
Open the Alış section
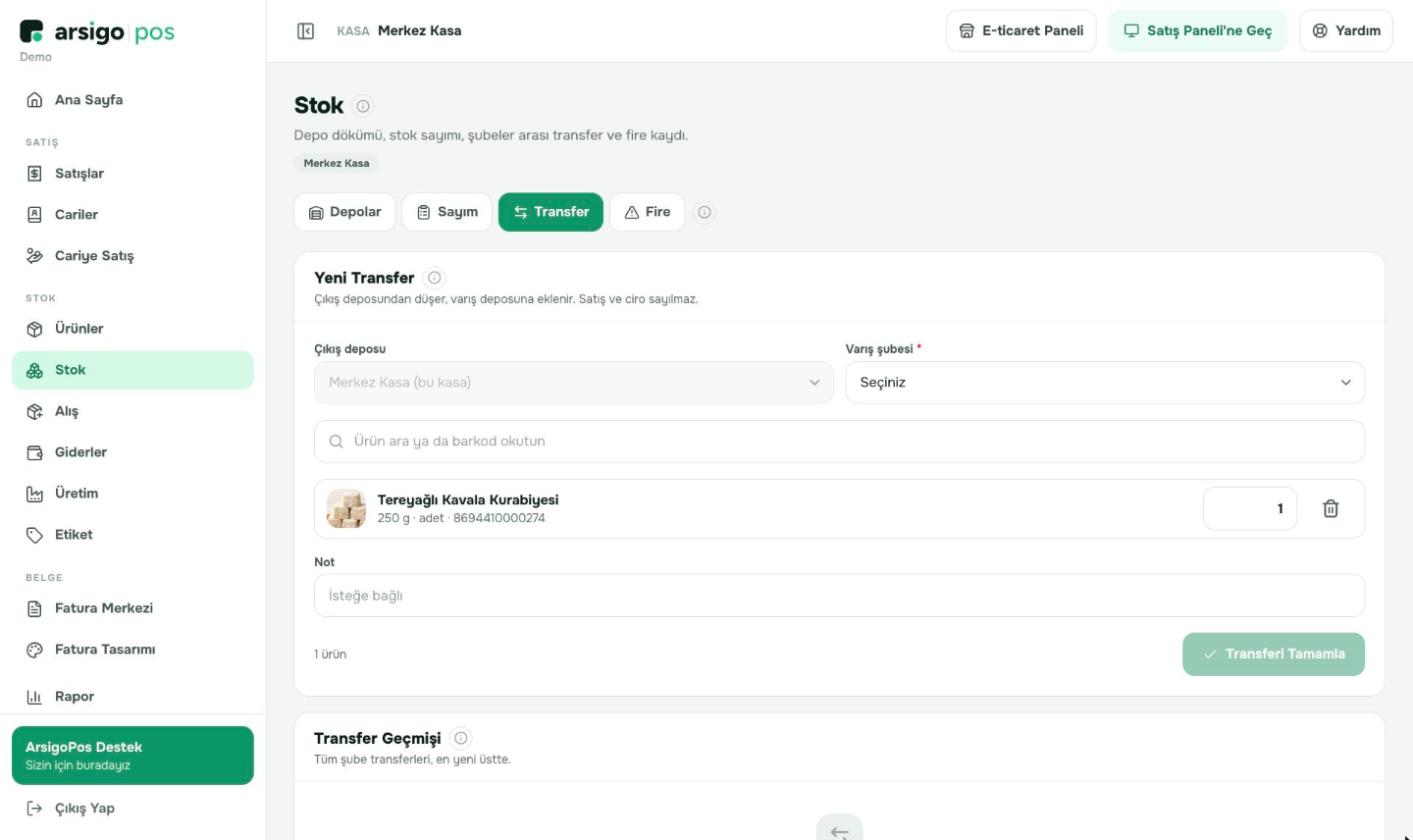coord(133,411)
